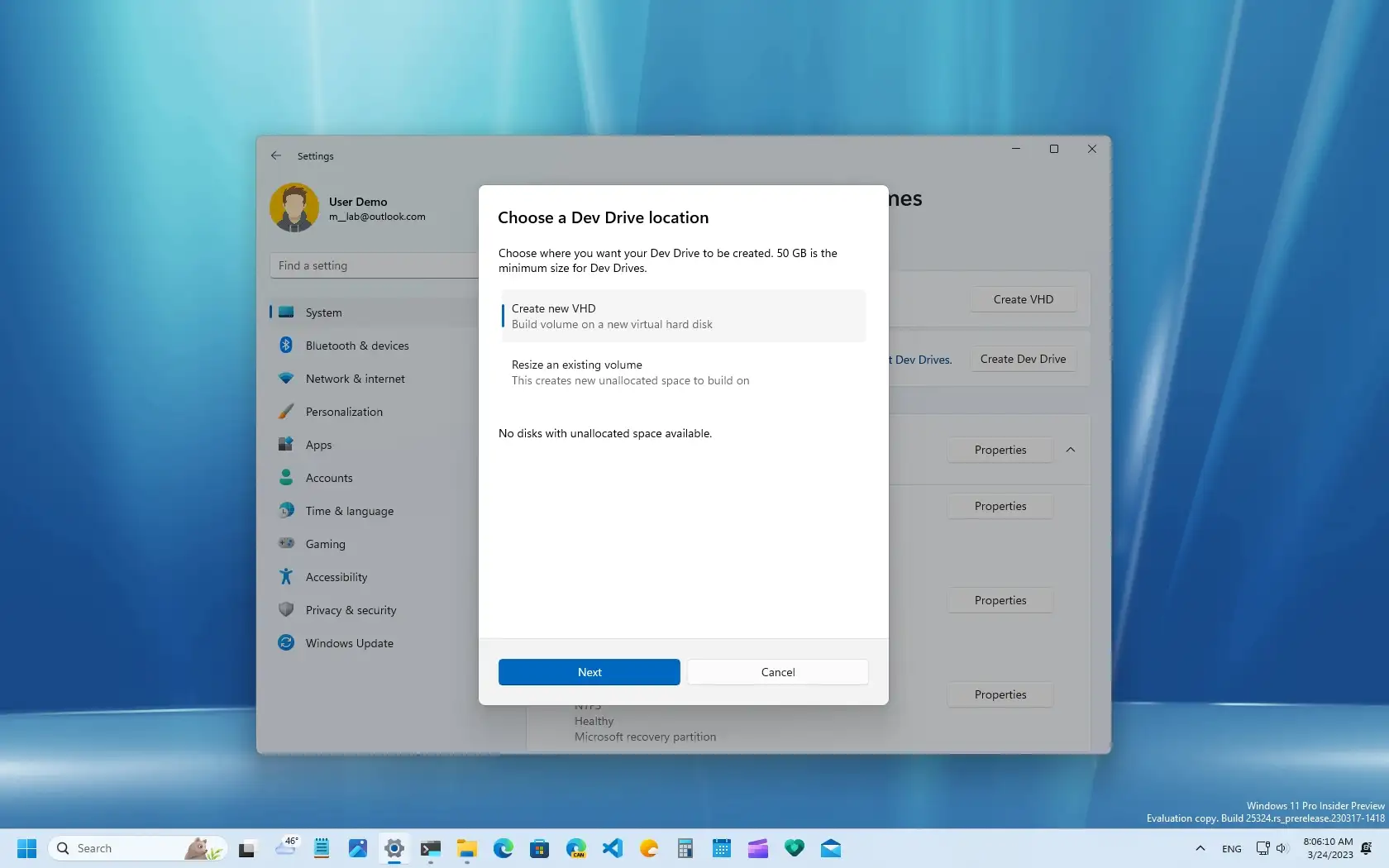Open Microsoft Edge from the taskbar

click(503, 848)
